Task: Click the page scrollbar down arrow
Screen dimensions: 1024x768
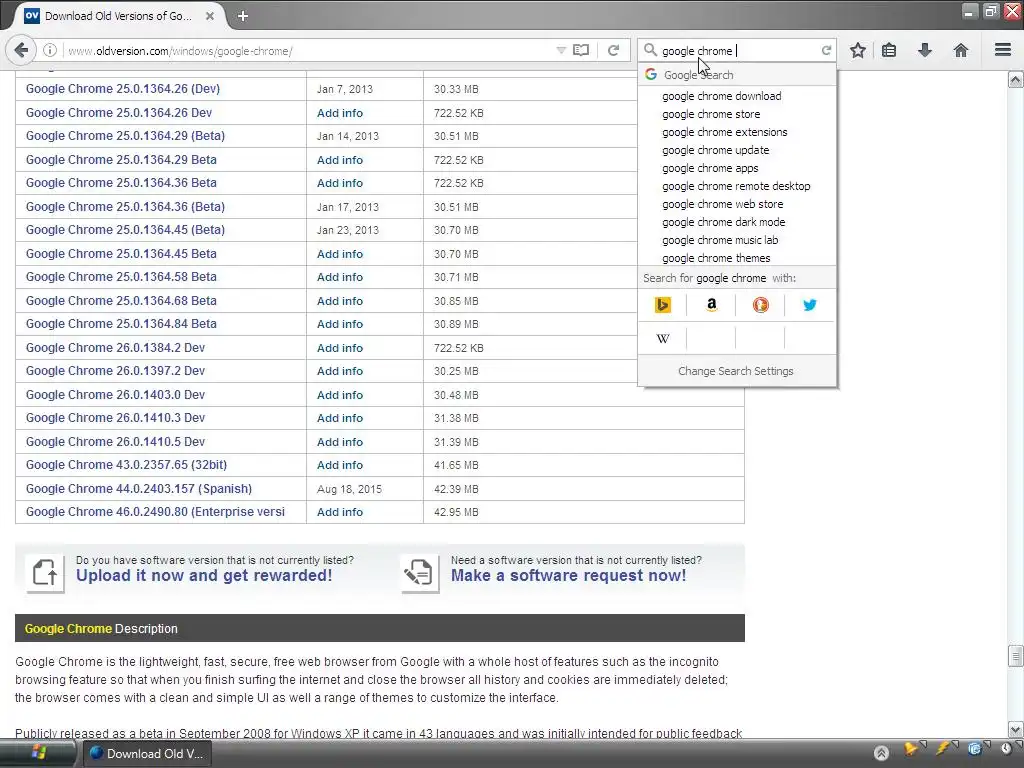Action: tap(1015, 729)
